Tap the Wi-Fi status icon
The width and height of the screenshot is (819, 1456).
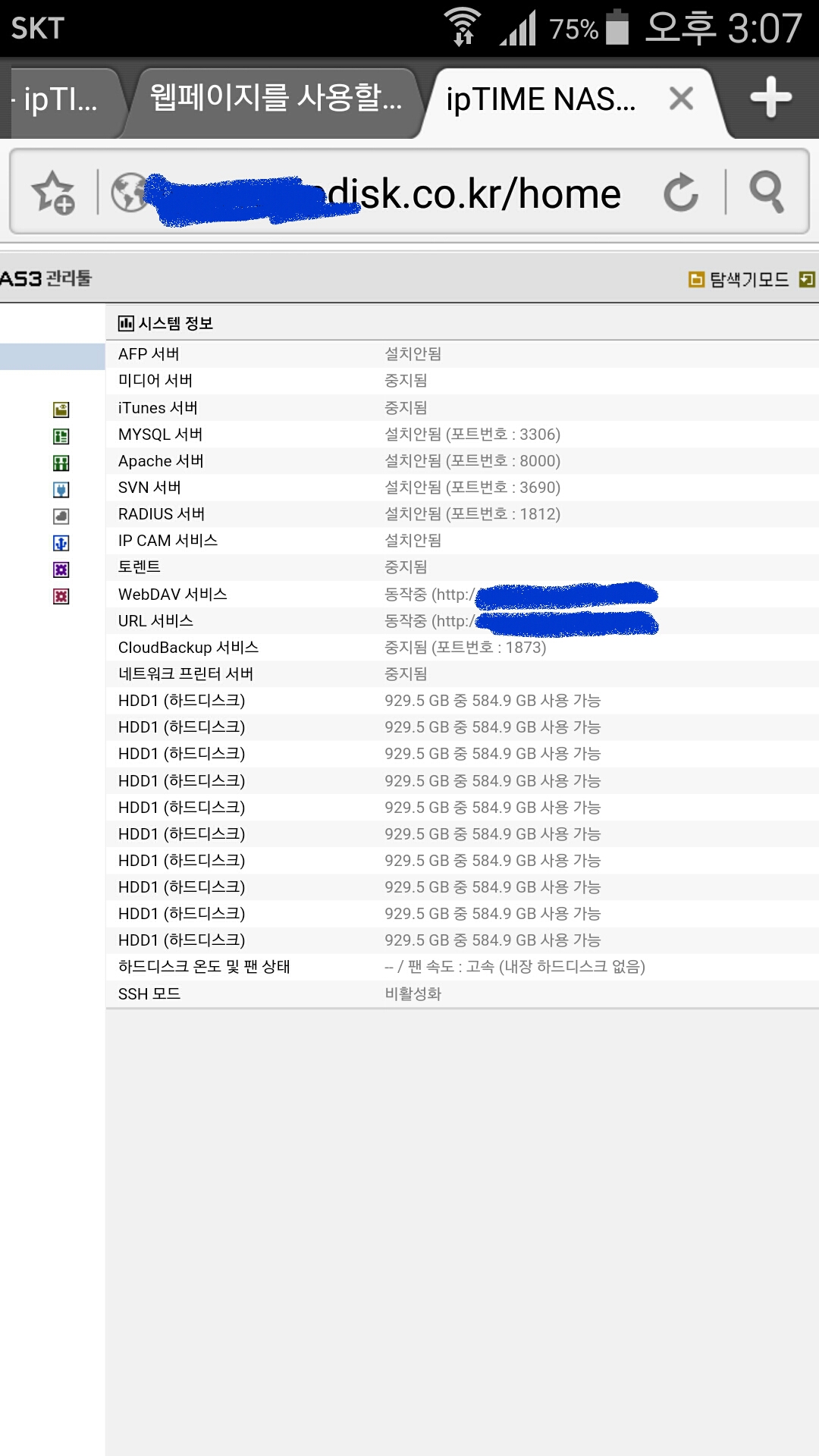[462, 27]
